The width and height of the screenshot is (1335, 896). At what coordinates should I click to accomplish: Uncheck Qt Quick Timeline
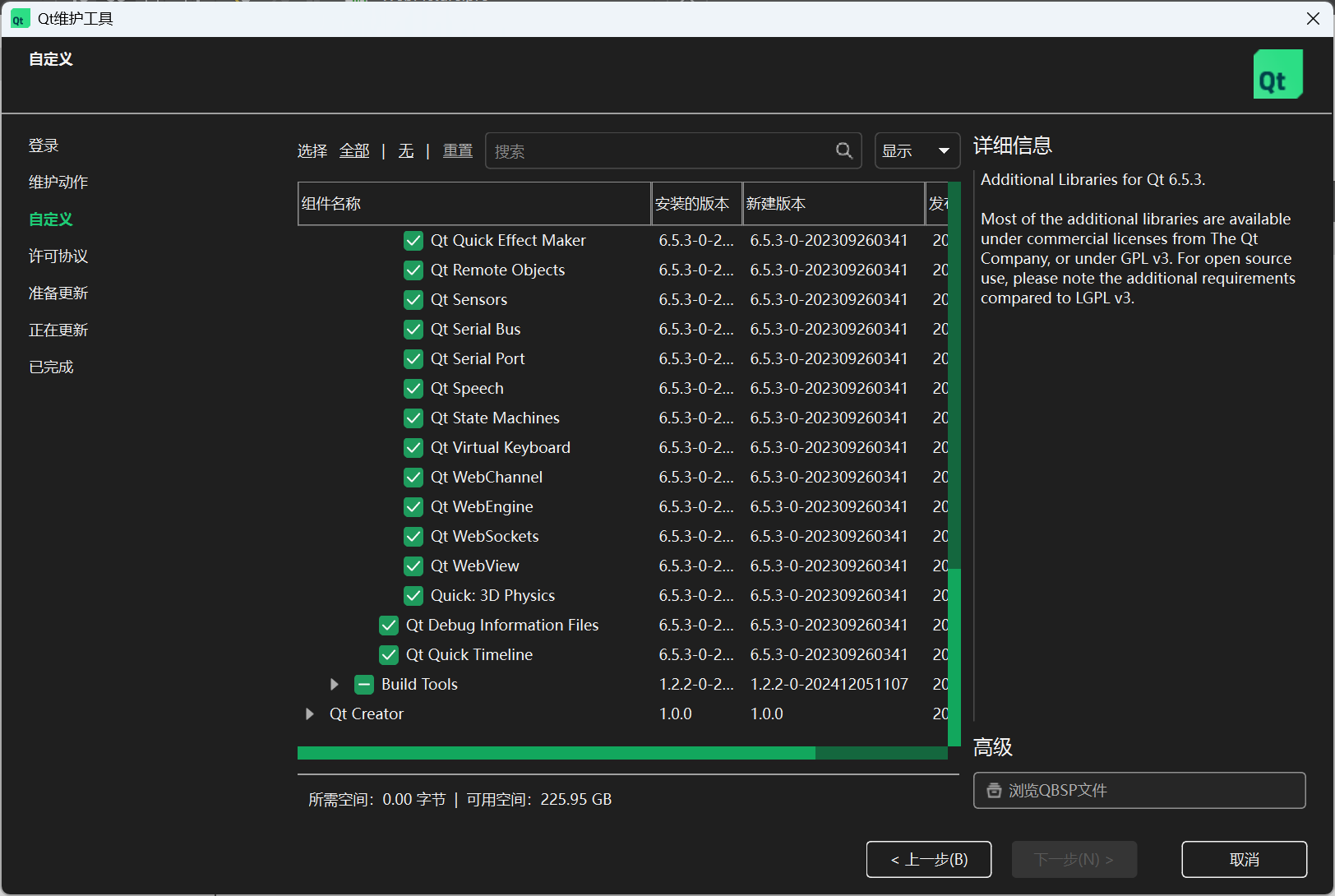389,655
